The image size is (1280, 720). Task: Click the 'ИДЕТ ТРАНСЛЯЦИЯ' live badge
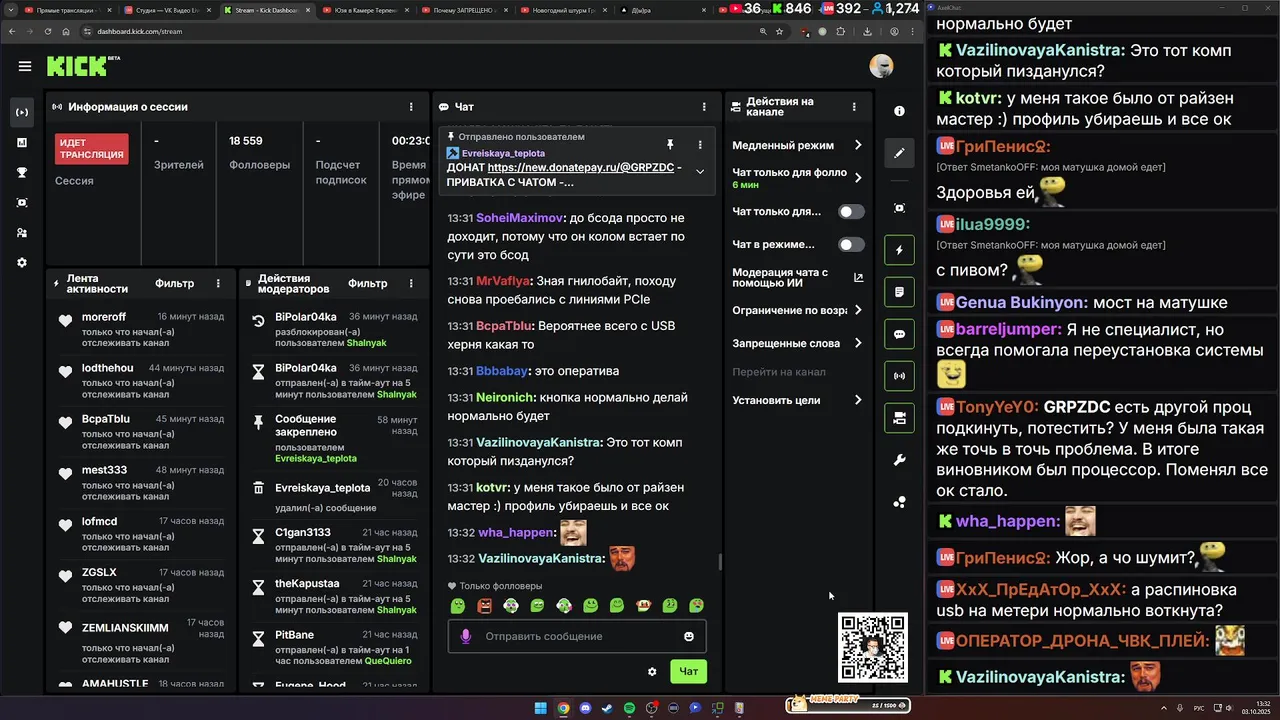pyautogui.click(x=91, y=149)
